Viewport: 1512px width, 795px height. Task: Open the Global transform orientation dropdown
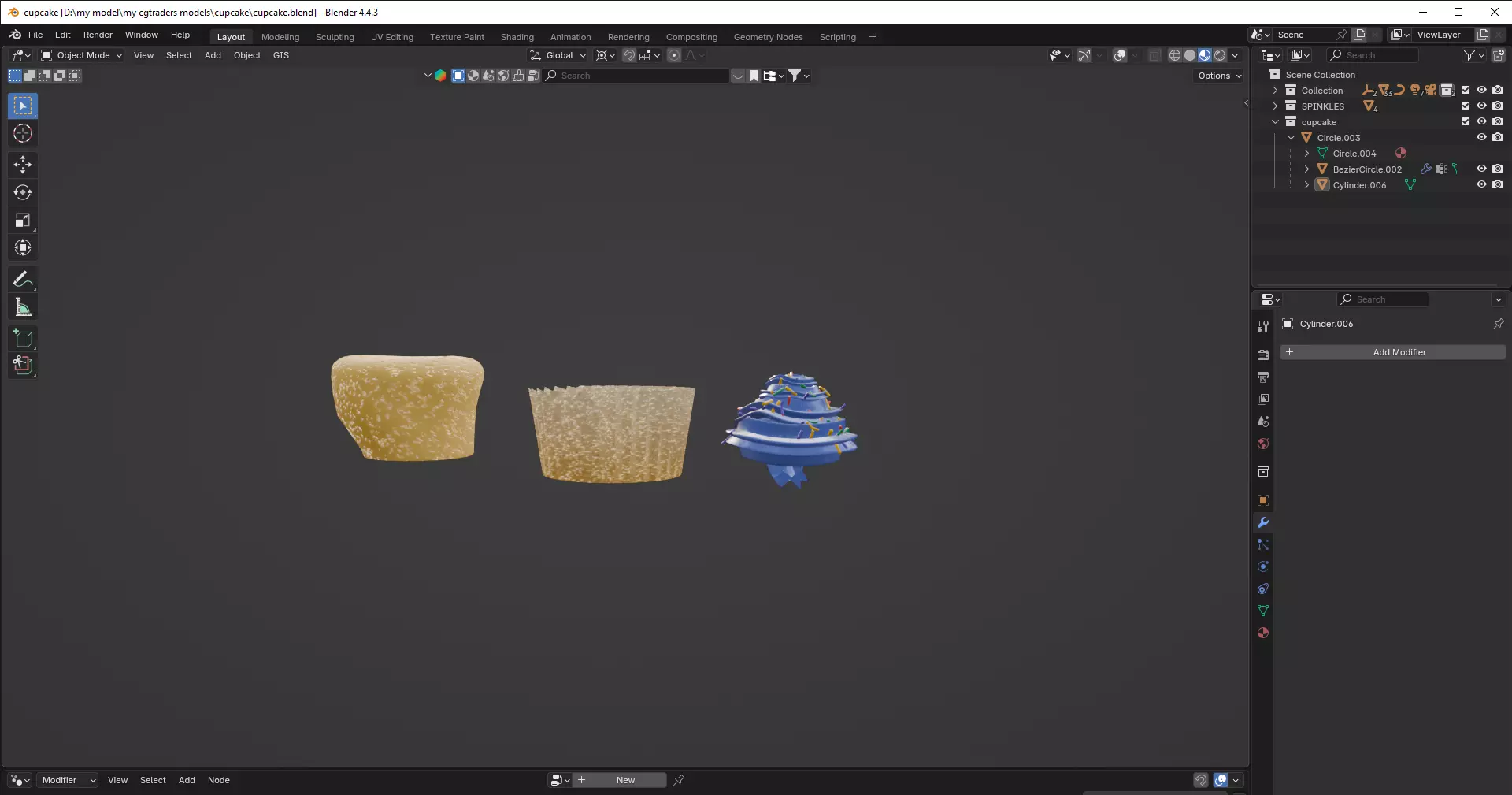(558, 55)
